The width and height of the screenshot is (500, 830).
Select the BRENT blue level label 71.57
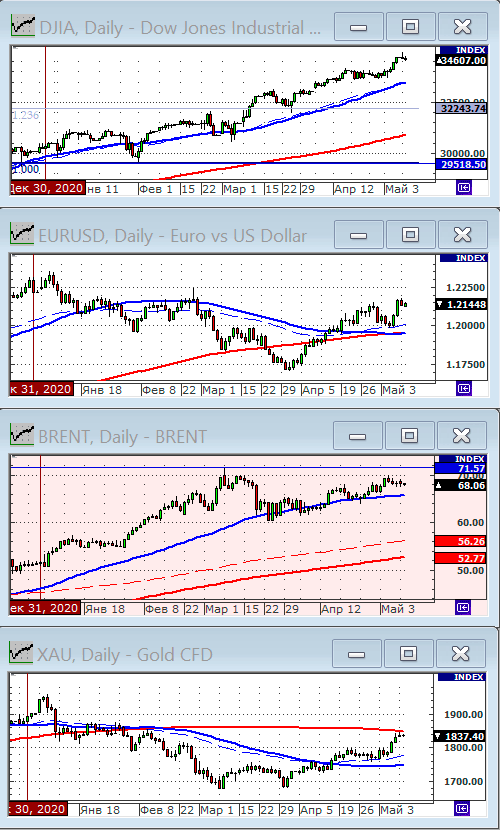[x=460, y=468]
